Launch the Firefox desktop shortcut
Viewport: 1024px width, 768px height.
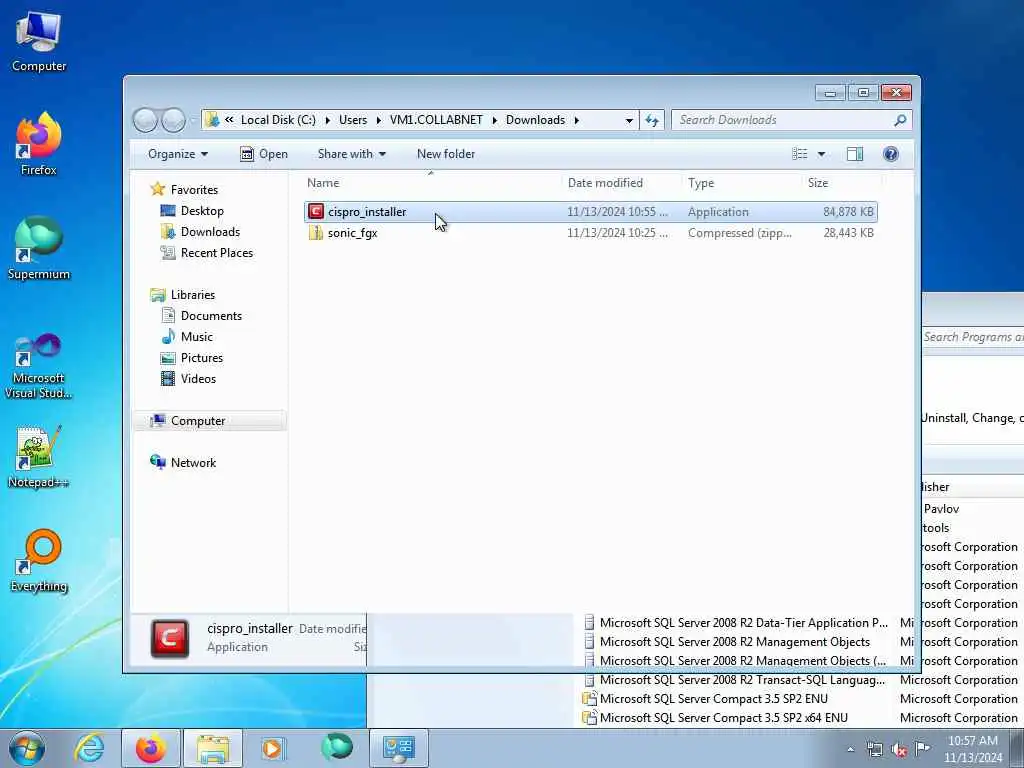click(39, 144)
